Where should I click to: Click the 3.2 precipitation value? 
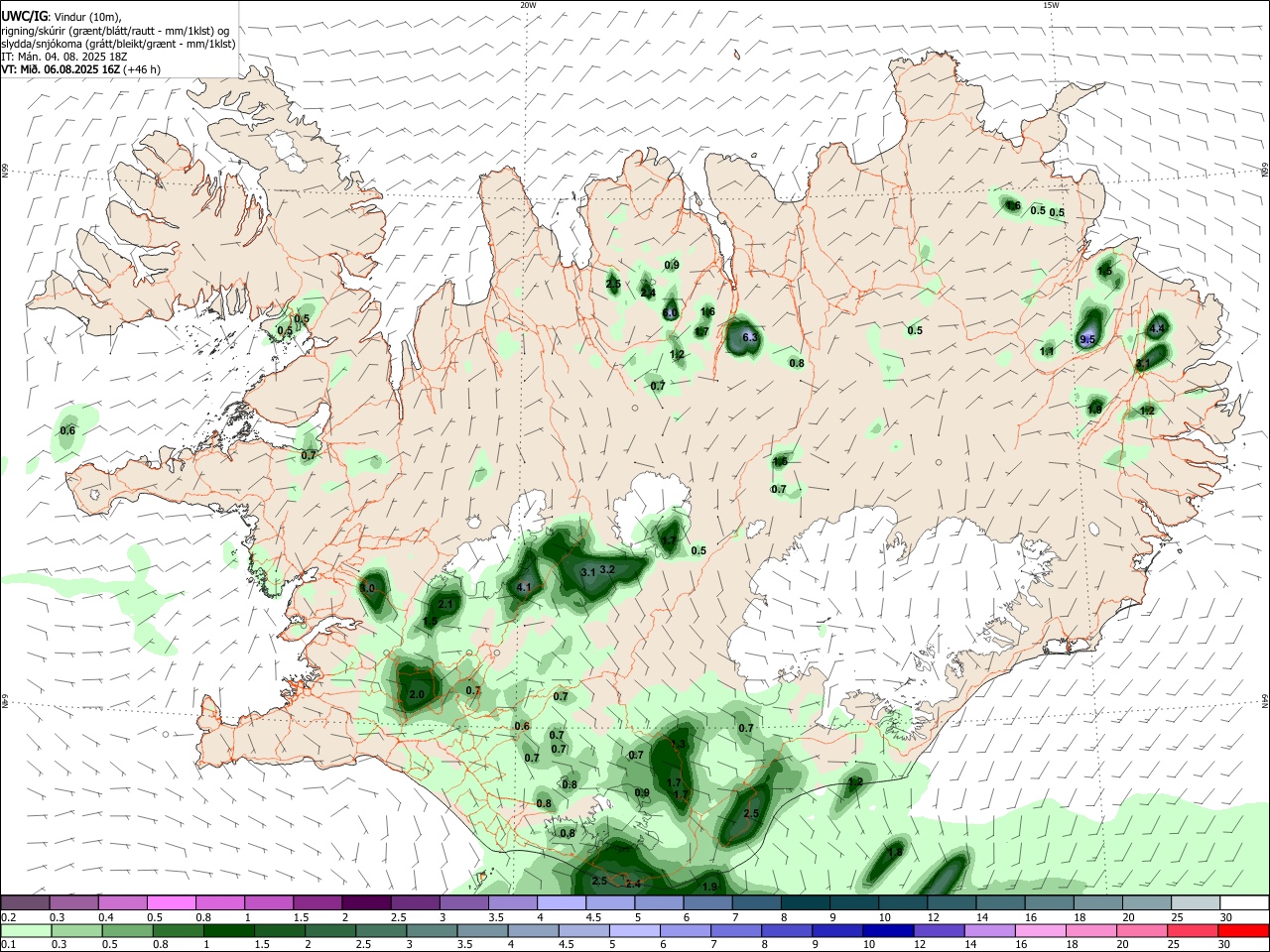608,569
